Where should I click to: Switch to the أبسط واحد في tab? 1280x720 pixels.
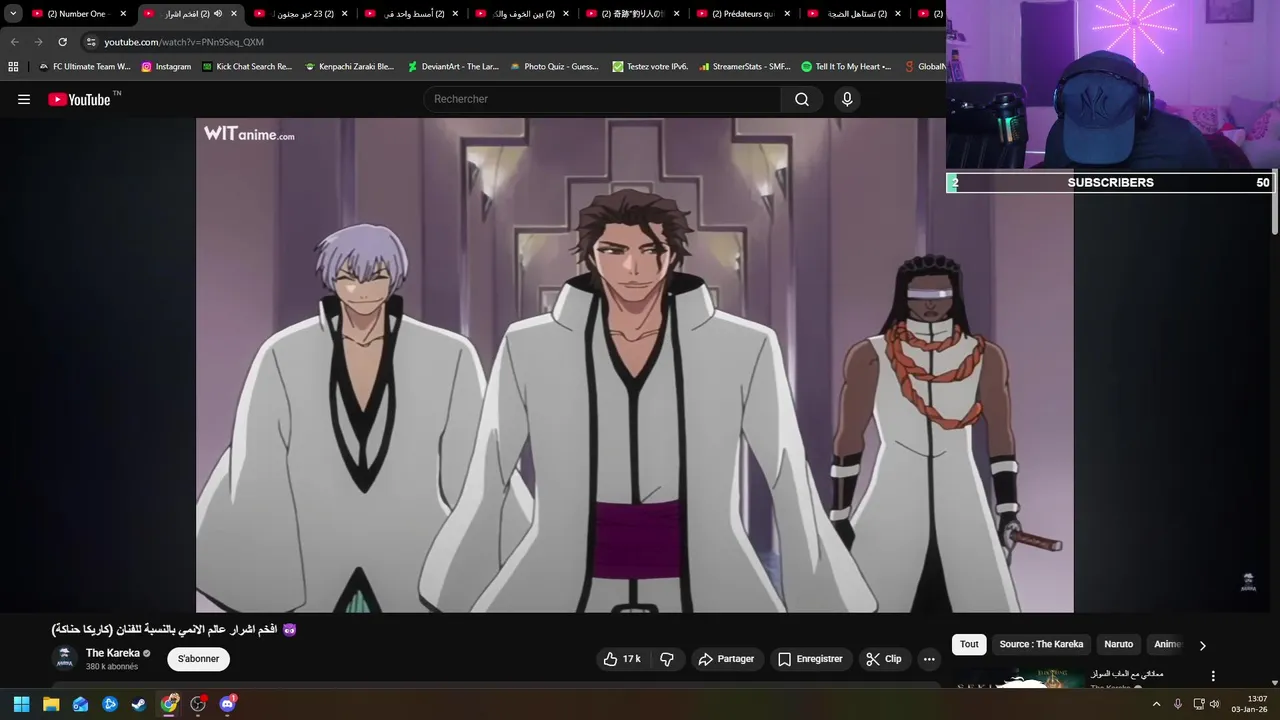(412, 14)
